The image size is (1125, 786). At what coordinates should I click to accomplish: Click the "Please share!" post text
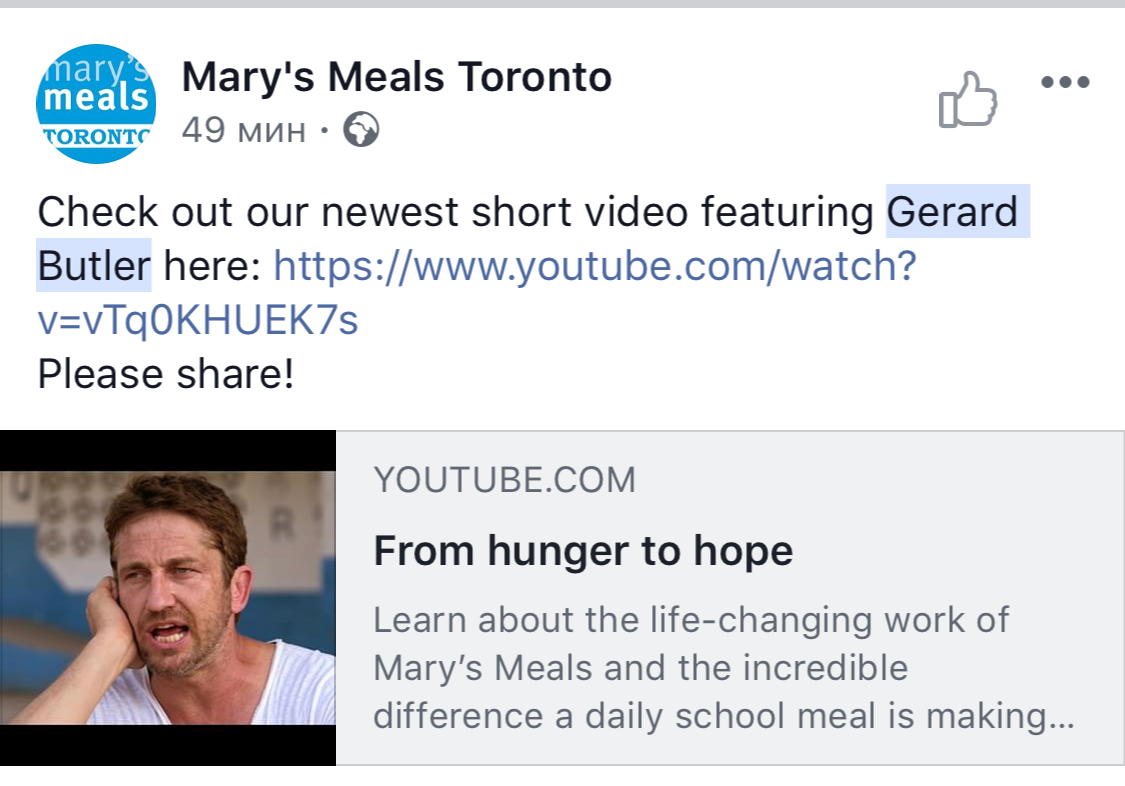[166, 374]
